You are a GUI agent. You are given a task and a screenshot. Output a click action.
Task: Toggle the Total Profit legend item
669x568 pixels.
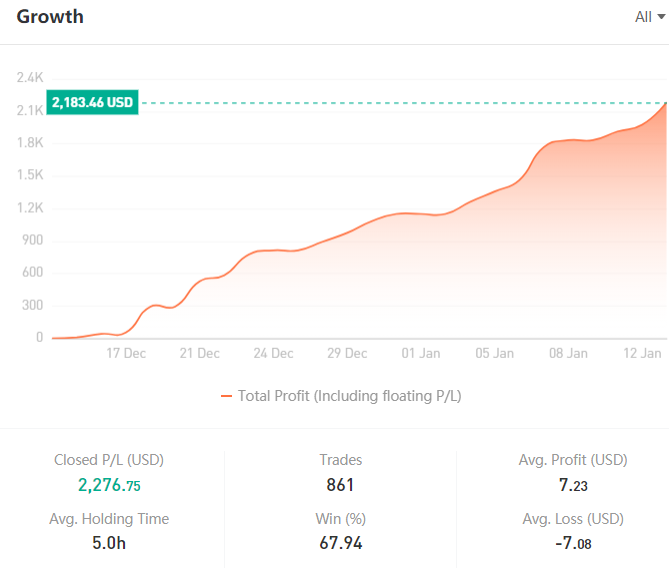pyautogui.click(x=341, y=396)
